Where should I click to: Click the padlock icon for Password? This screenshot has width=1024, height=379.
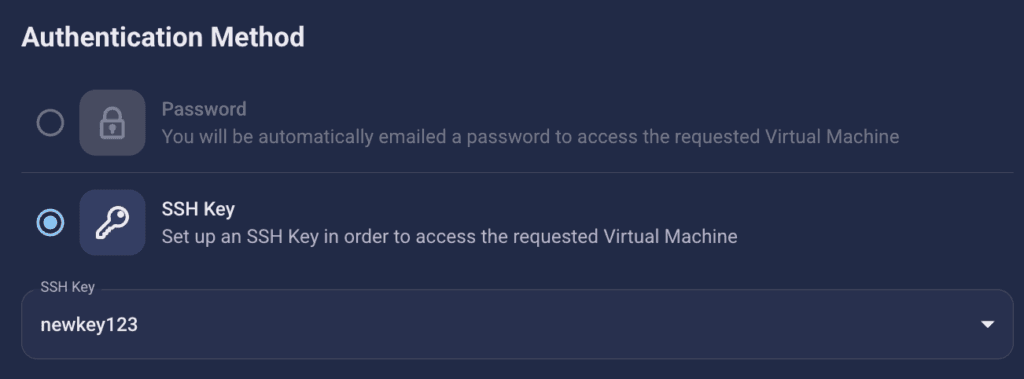click(x=112, y=123)
